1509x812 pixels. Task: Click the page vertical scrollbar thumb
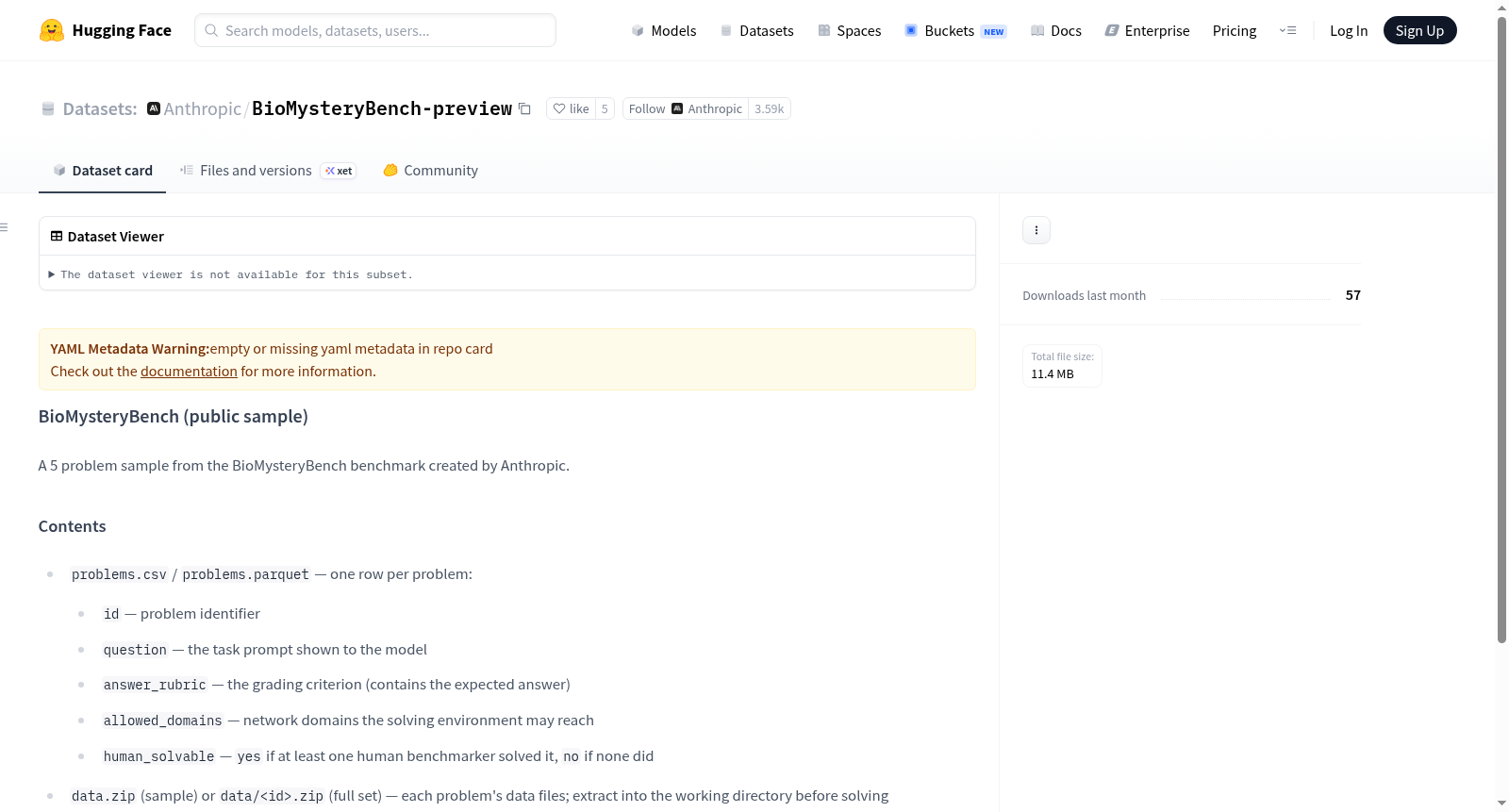pos(1501,330)
